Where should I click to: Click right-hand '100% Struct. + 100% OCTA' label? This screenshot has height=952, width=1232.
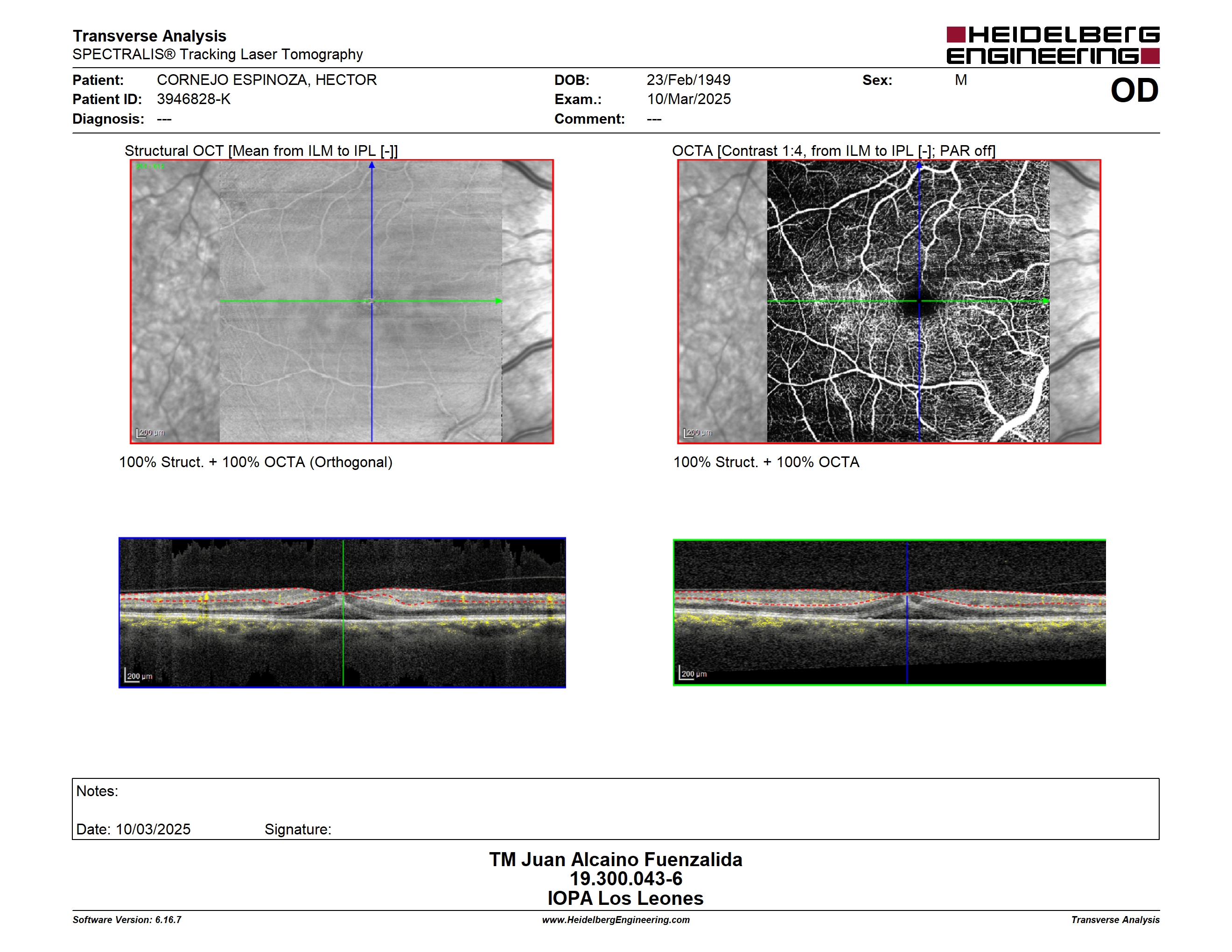coord(766,462)
